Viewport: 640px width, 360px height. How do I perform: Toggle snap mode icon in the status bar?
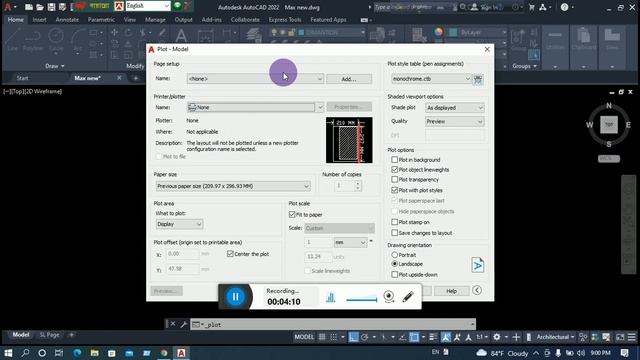[x=333, y=337]
